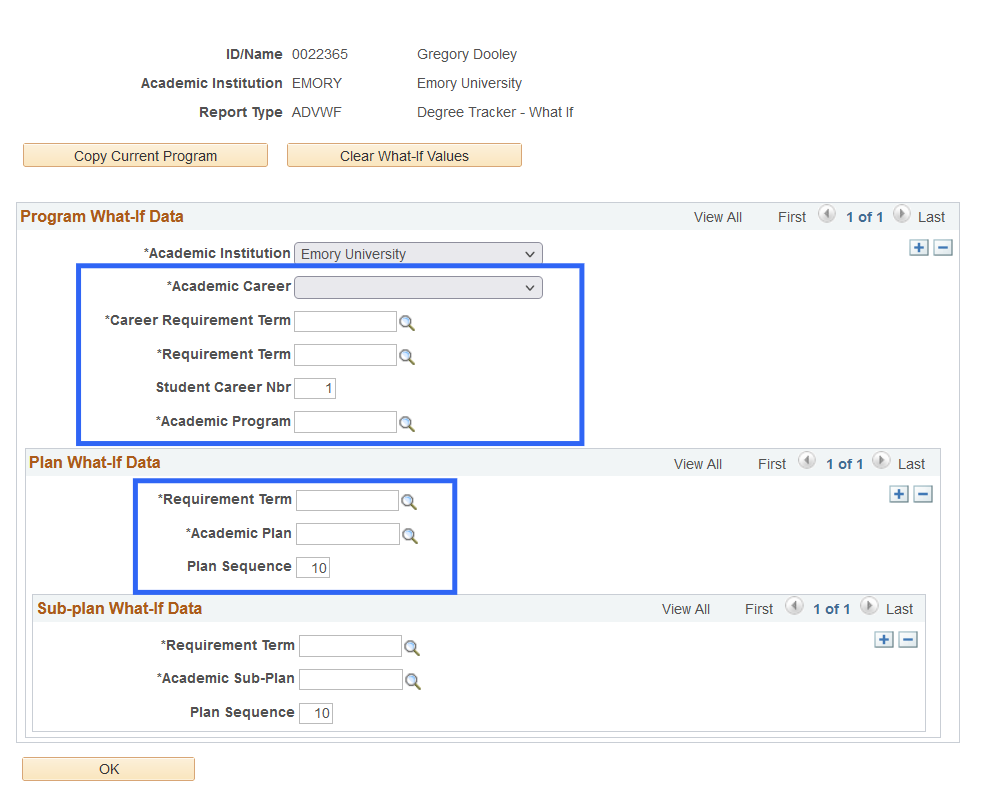Screen dimensions: 985x792
Task: Delete row in Sub-plan What-If Data
Action: (x=907, y=640)
